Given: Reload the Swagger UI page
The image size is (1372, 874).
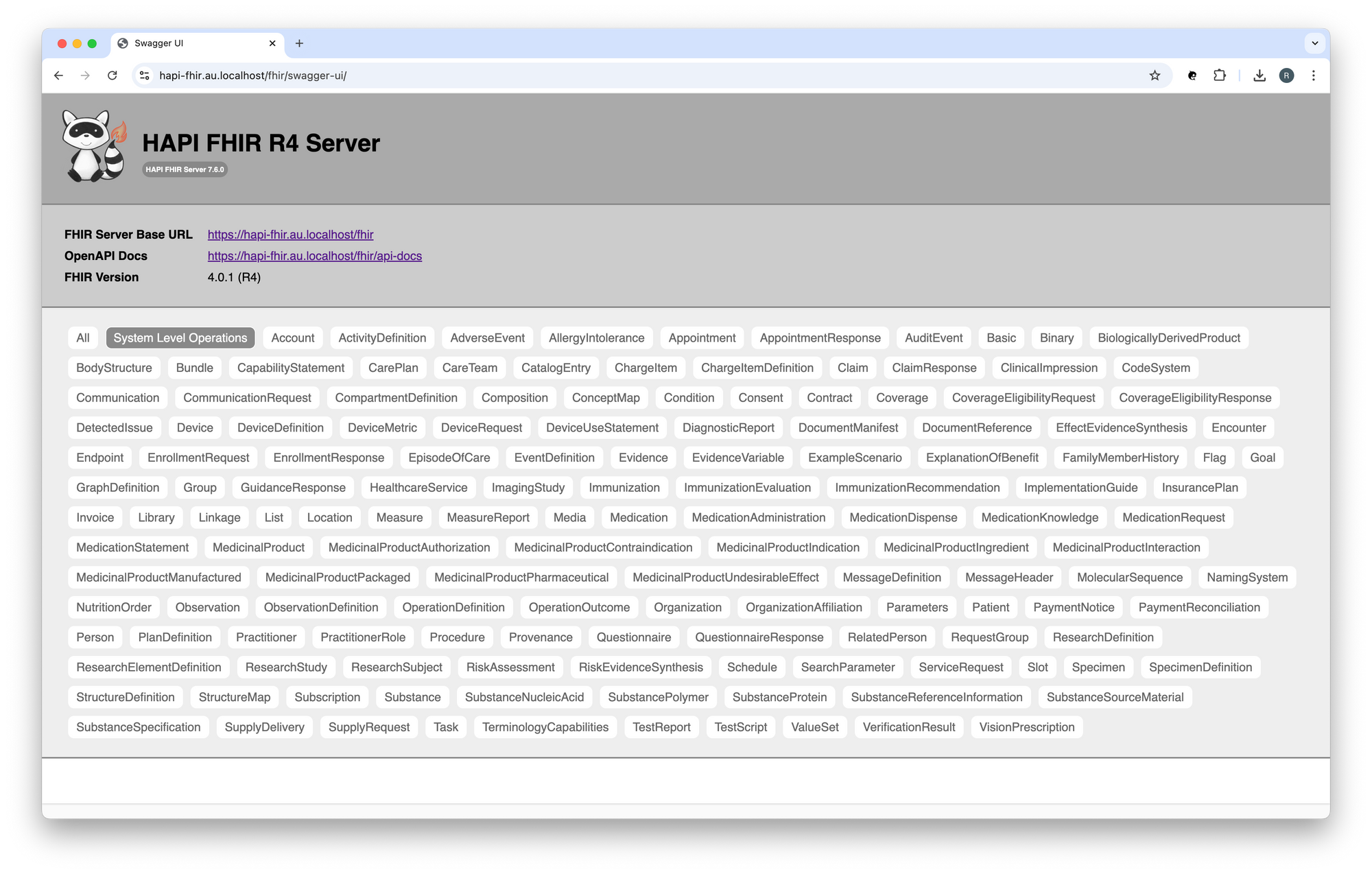Looking at the screenshot, I should point(113,75).
